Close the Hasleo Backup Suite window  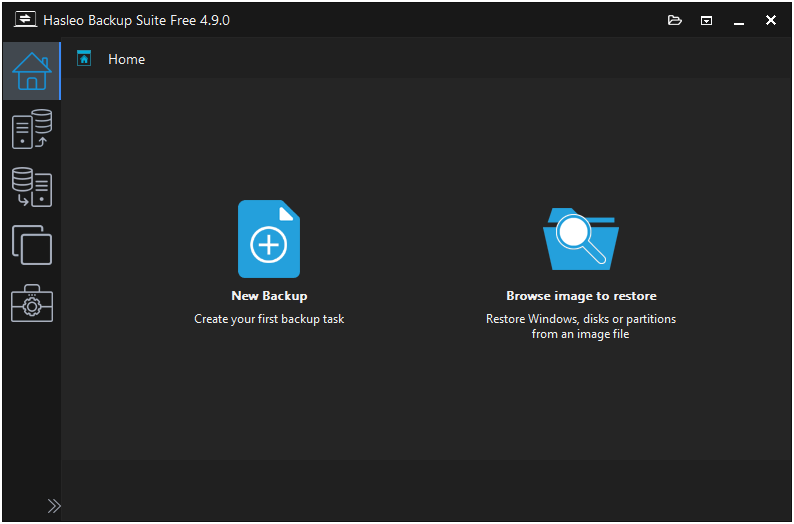pyautogui.click(x=771, y=20)
